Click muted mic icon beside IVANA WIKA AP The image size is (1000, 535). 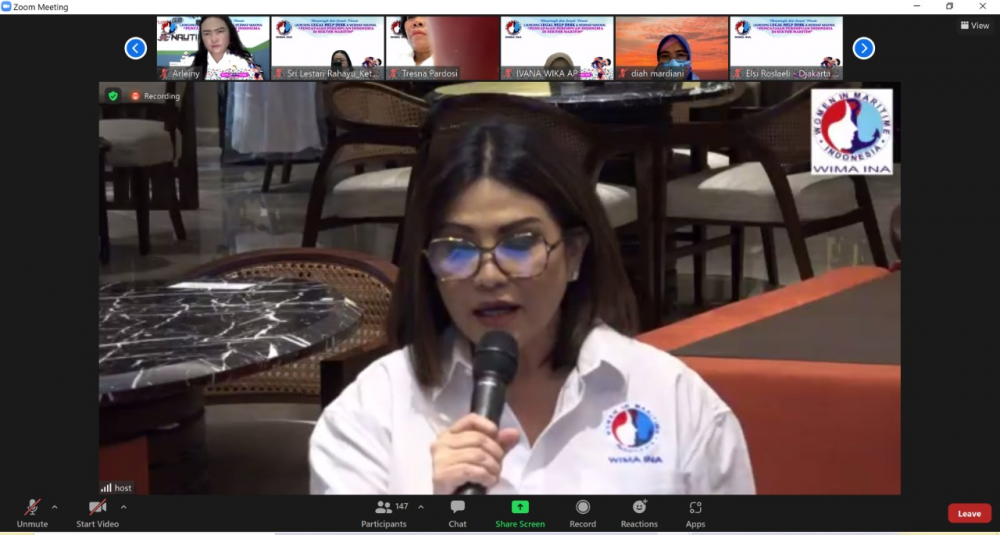[x=509, y=73]
